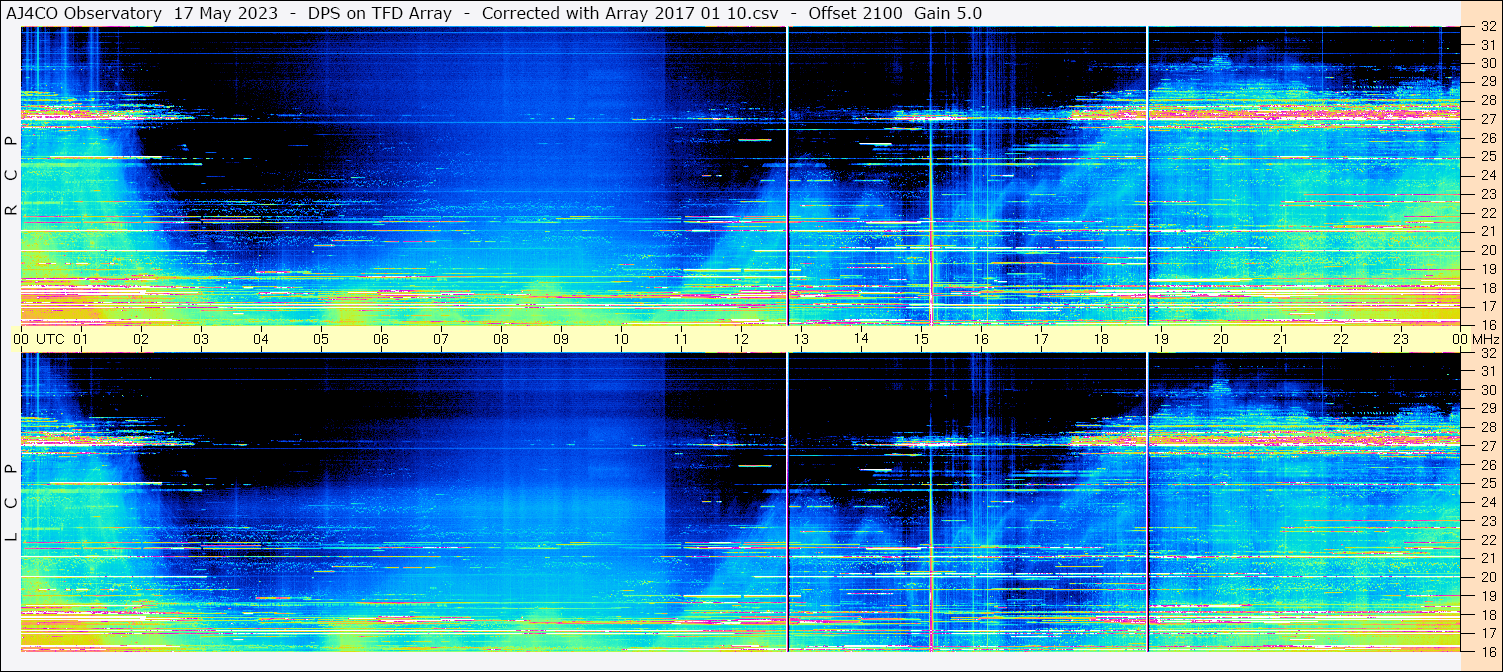Select the 05 hour mark on time axis

point(321,339)
